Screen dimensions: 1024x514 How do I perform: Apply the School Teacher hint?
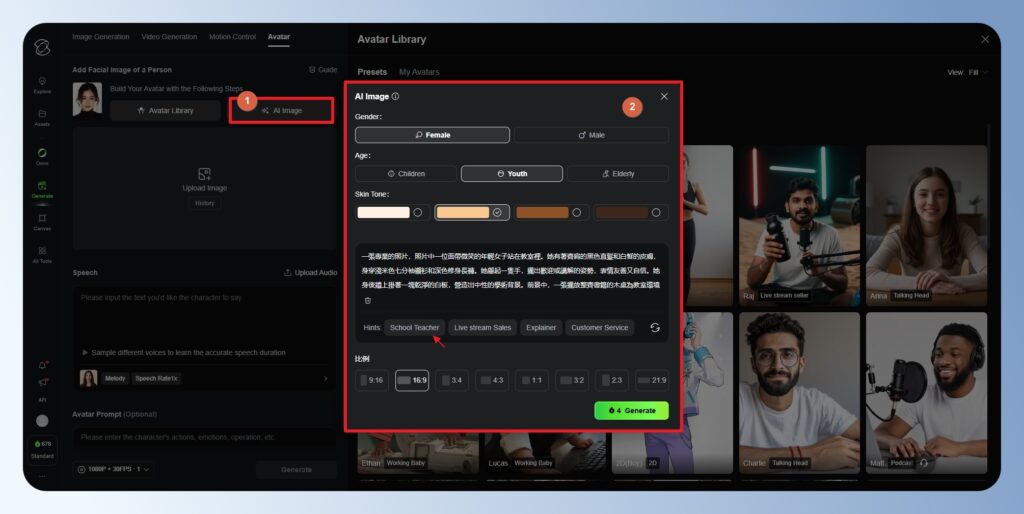(415, 328)
